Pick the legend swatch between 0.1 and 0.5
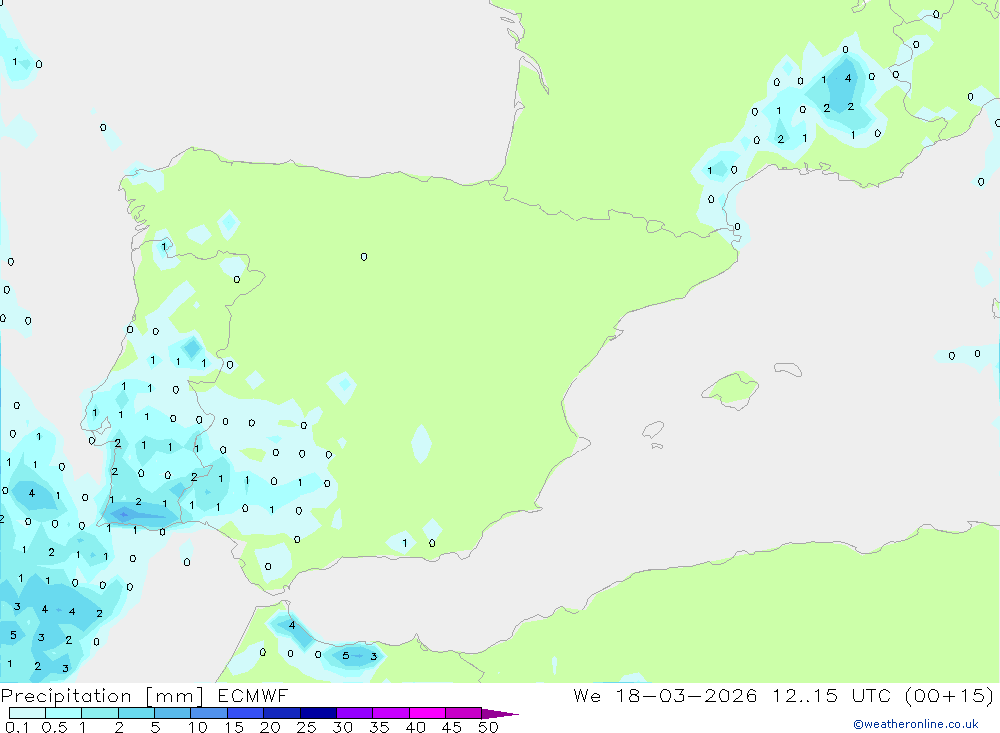Viewport: 1000px width, 733px height. tap(28, 713)
